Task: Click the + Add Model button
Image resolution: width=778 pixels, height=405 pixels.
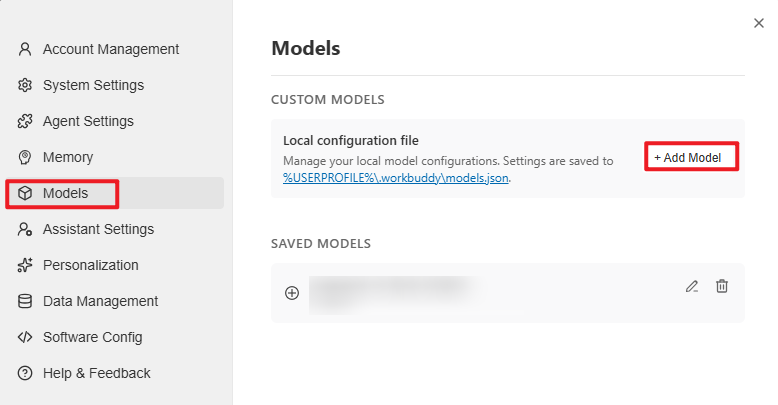Action: 691,157
